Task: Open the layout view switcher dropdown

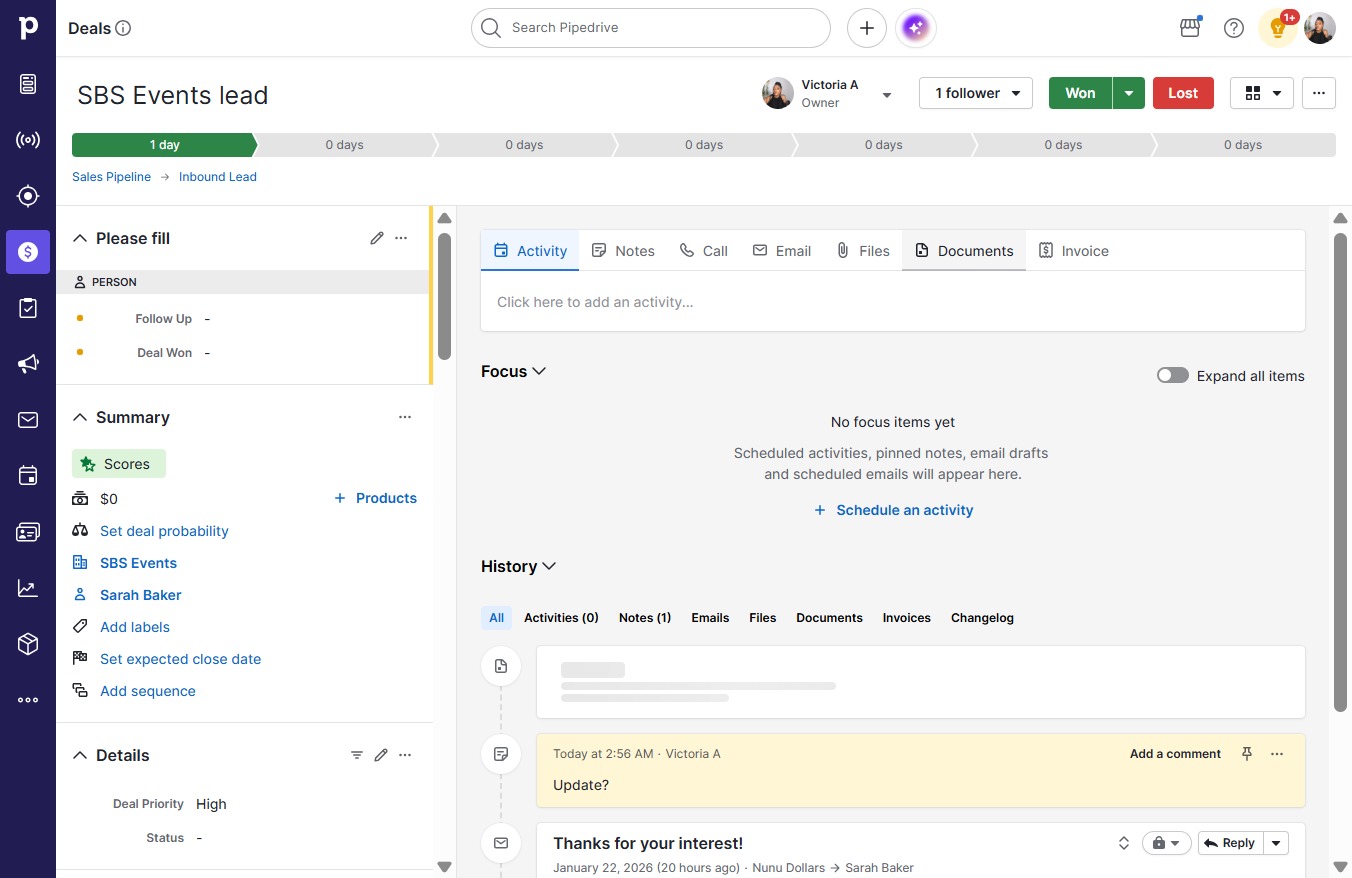Action: point(1262,93)
